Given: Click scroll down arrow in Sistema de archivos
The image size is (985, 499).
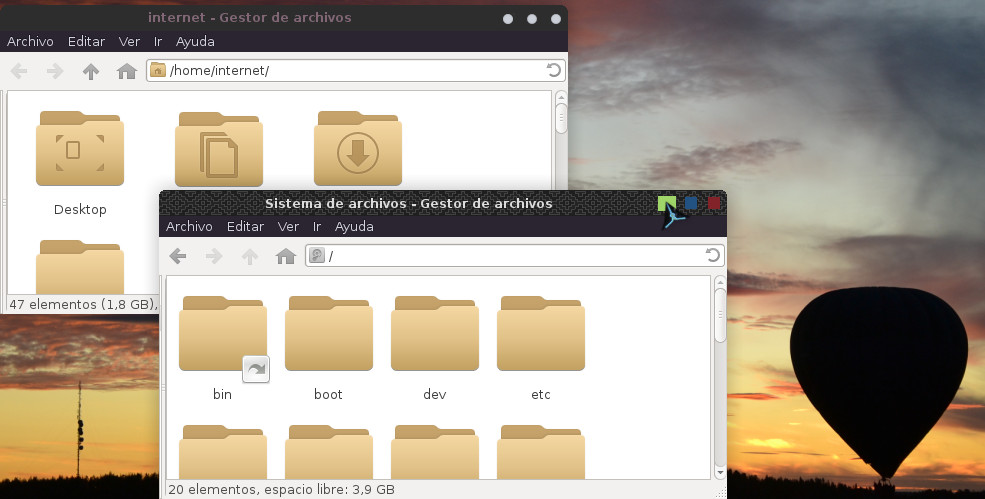Looking at the screenshot, I should [720, 472].
